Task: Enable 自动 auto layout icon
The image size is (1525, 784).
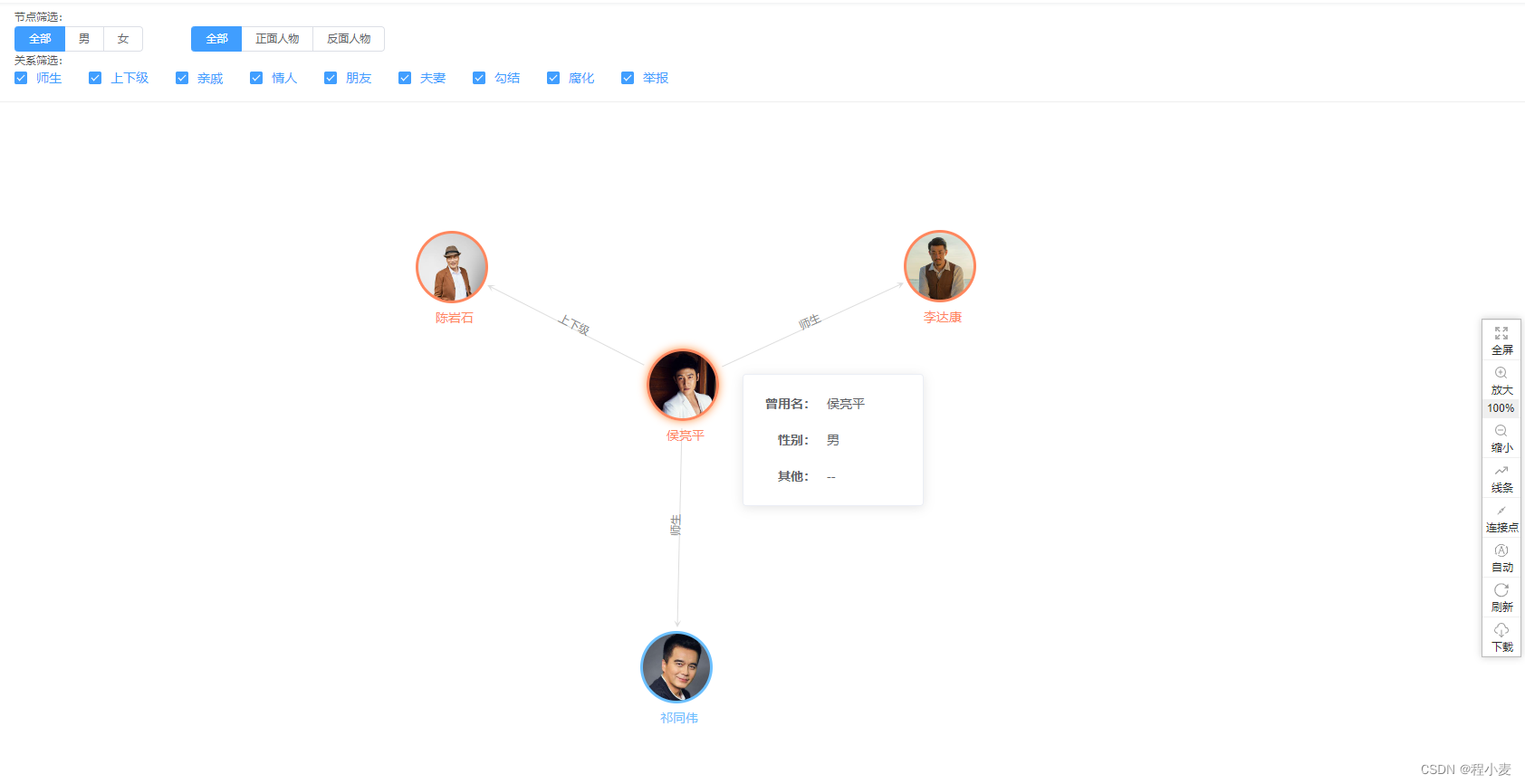Action: click(x=1501, y=558)
